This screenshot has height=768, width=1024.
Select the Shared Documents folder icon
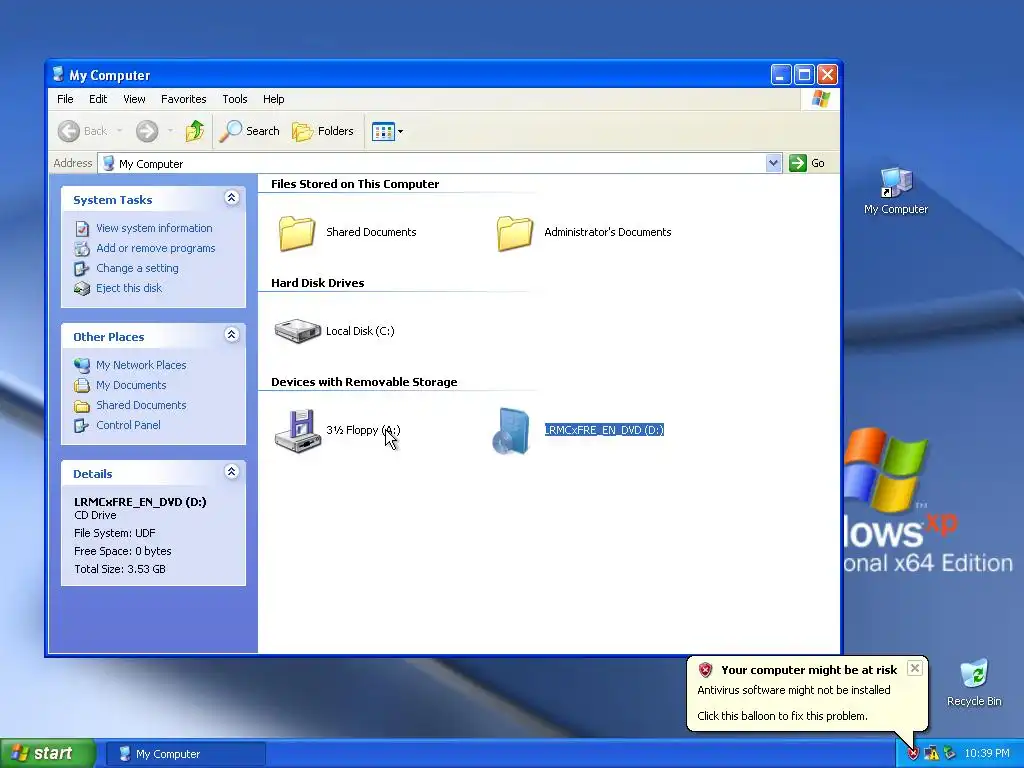[x=297, y=233]
